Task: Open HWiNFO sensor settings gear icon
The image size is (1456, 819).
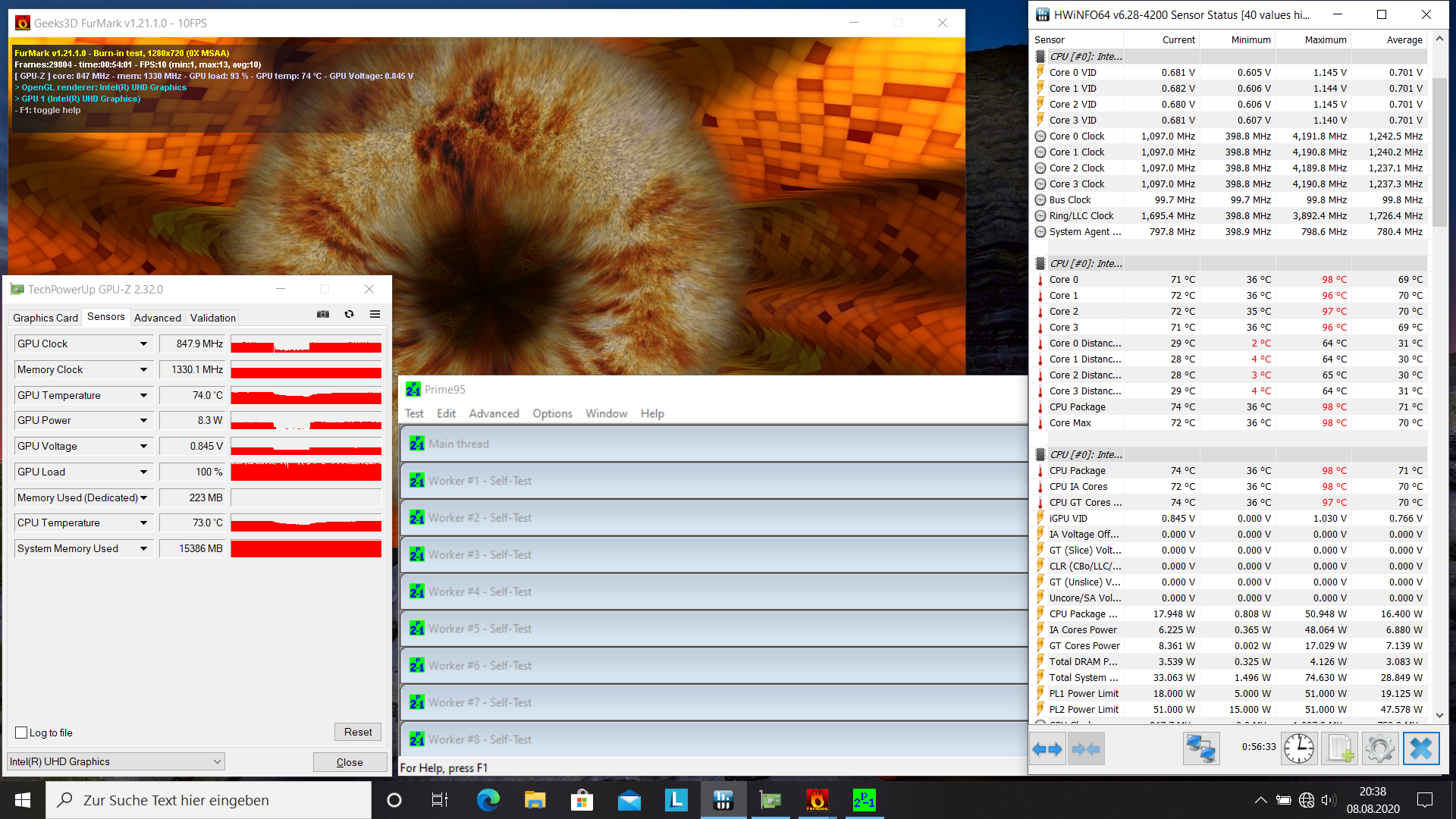Action: pyautogui.click(x=1379, y=749)
